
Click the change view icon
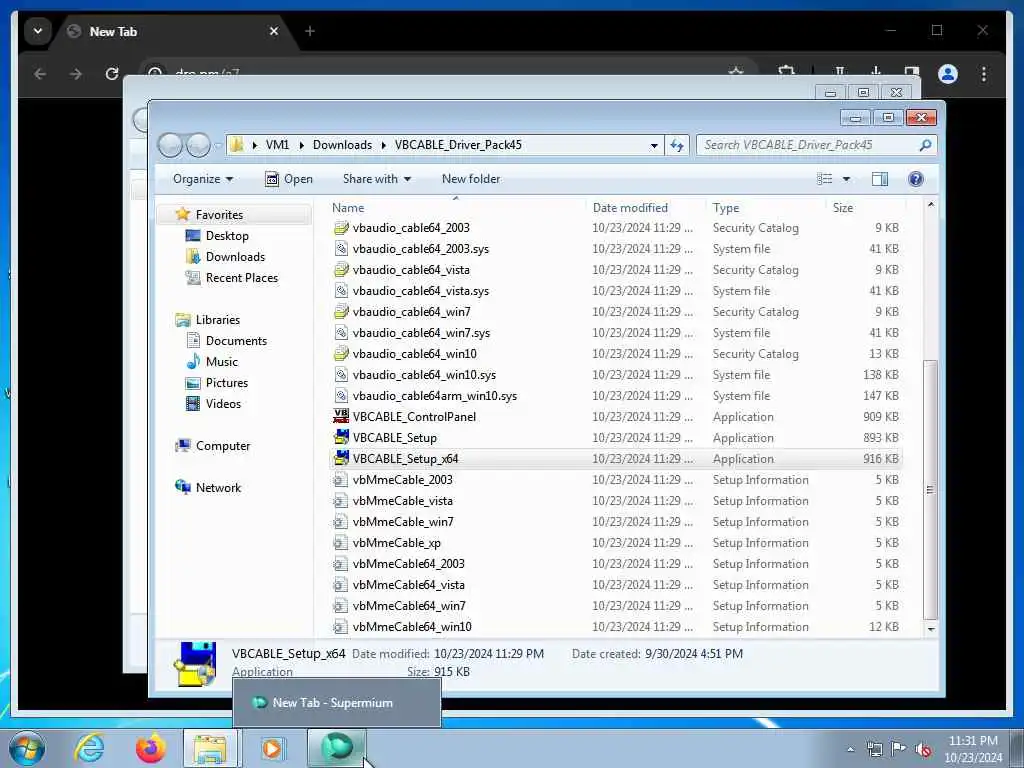[825, 179]
